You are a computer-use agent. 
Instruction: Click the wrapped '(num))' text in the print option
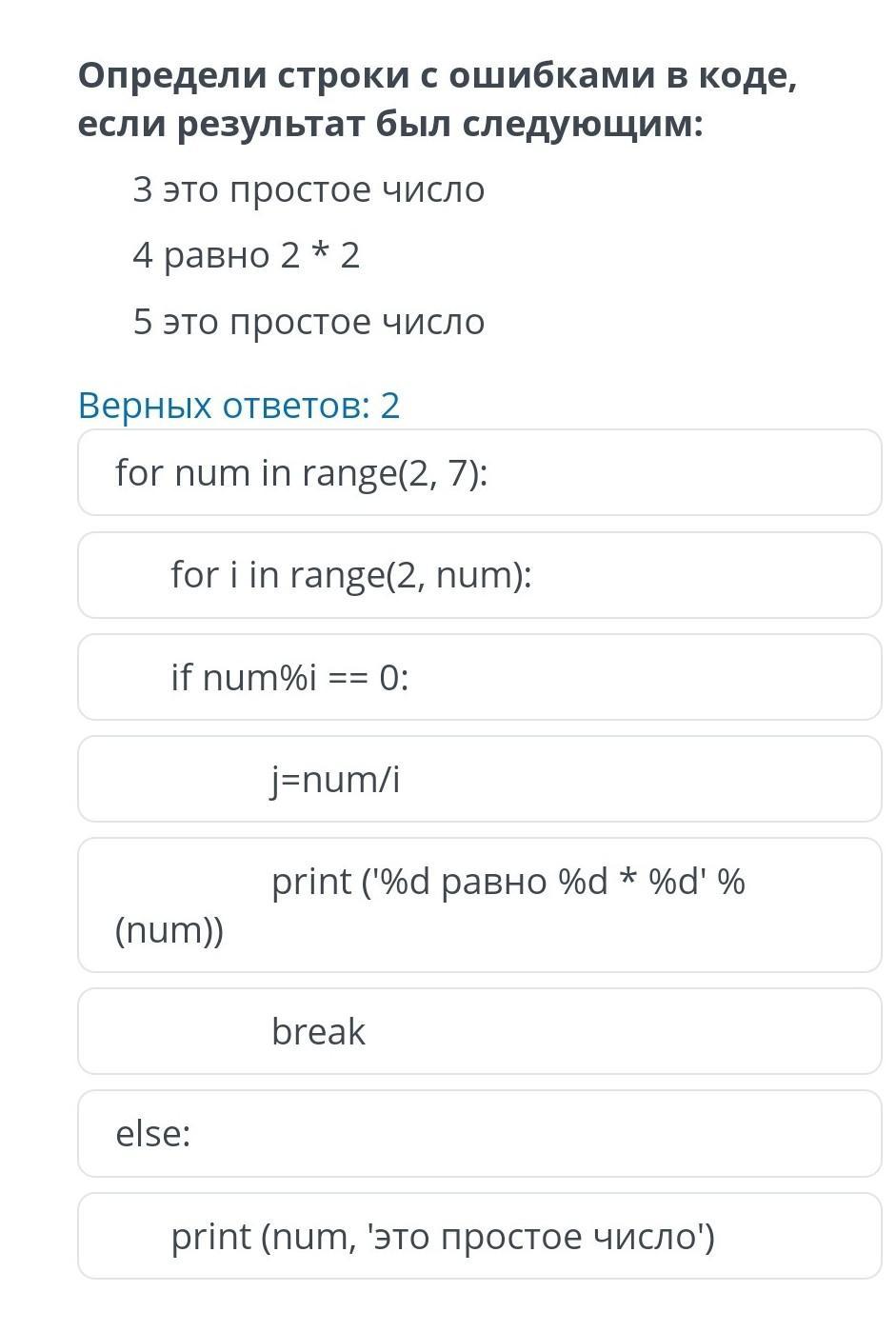pyautogui.click(x=169, y=930)
